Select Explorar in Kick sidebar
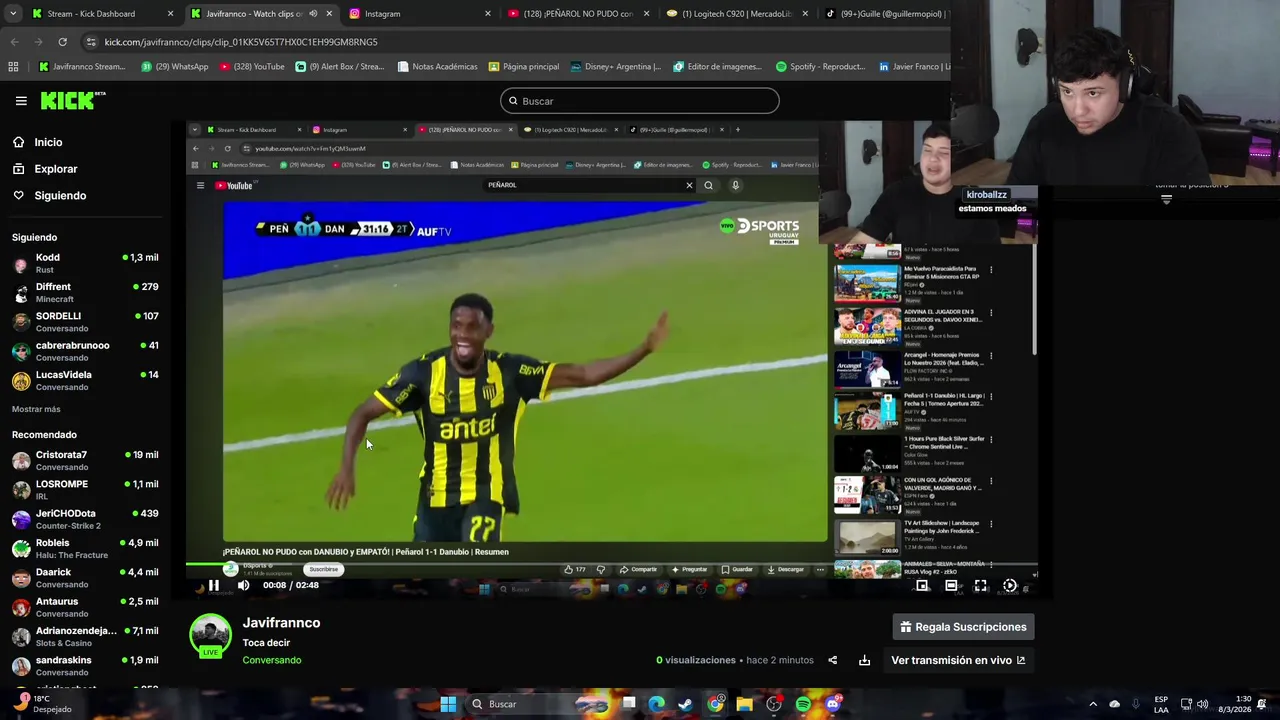Viewport: 1280px width, 720px height. (55, 169)
